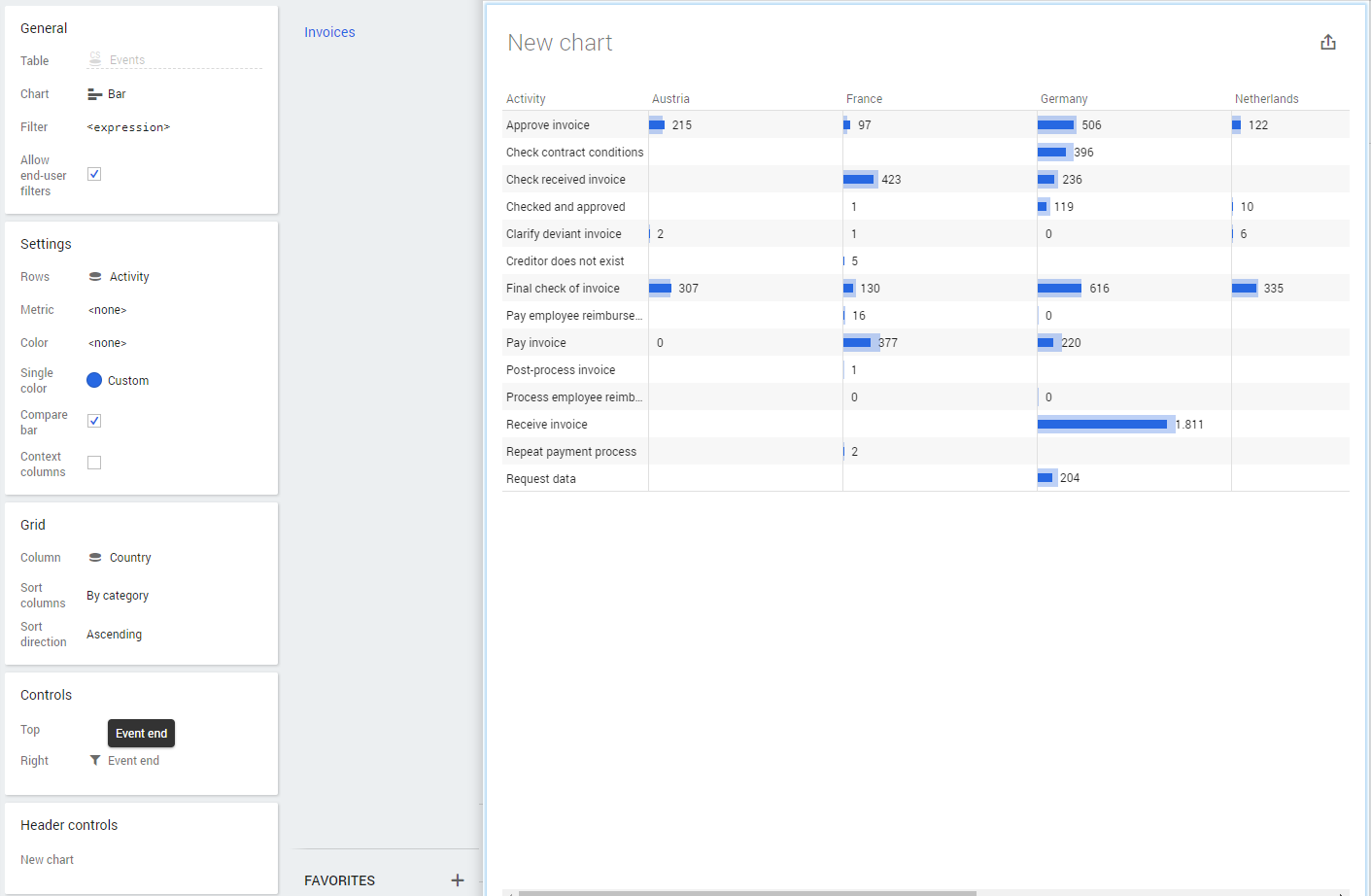Select the Receive invoice row label

546,425
